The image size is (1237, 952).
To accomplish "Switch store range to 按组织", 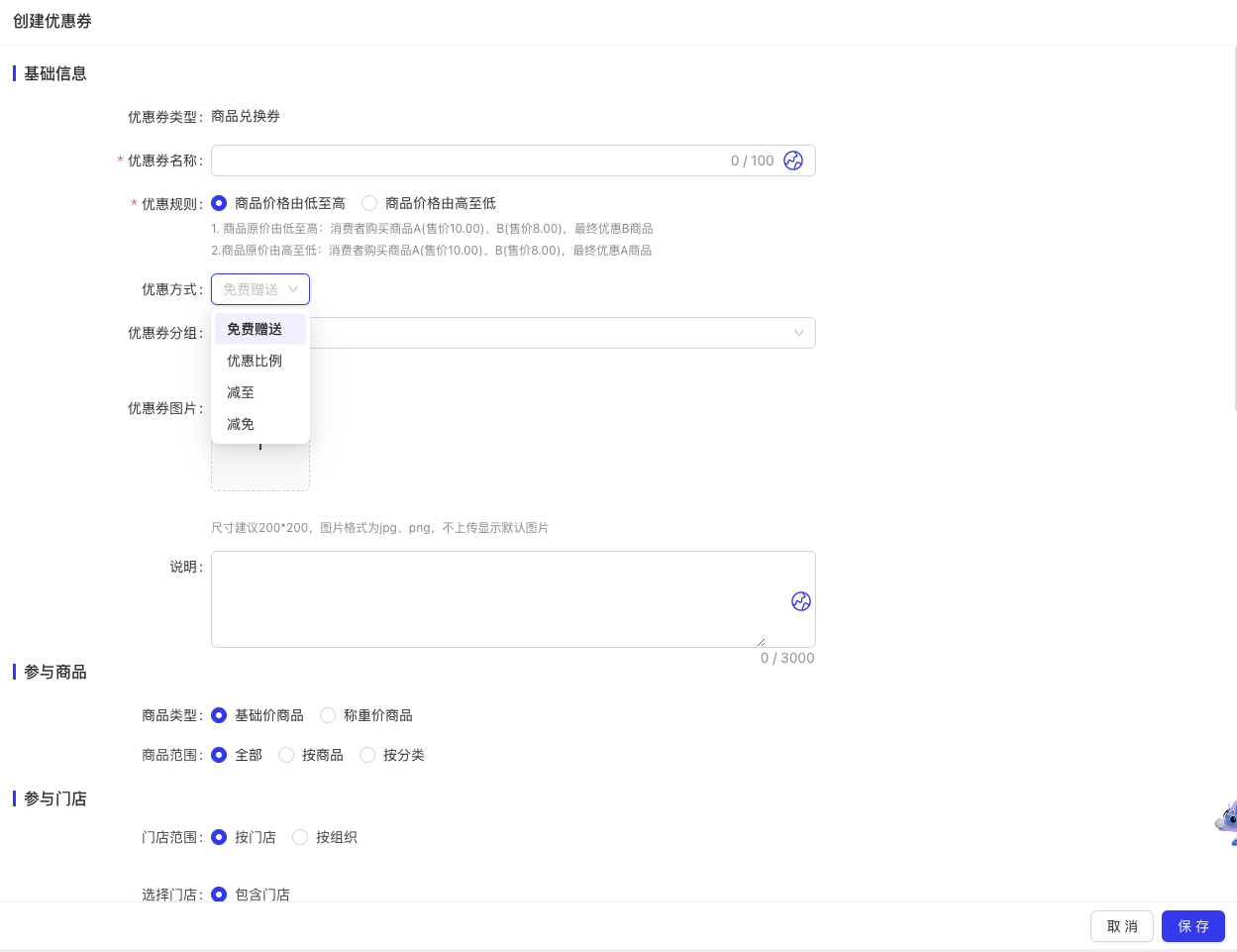I will [300, 837].
